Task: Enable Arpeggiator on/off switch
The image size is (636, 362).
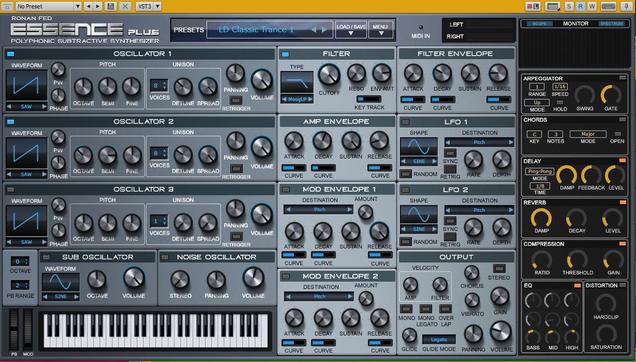Action: (x=622, y=78)
